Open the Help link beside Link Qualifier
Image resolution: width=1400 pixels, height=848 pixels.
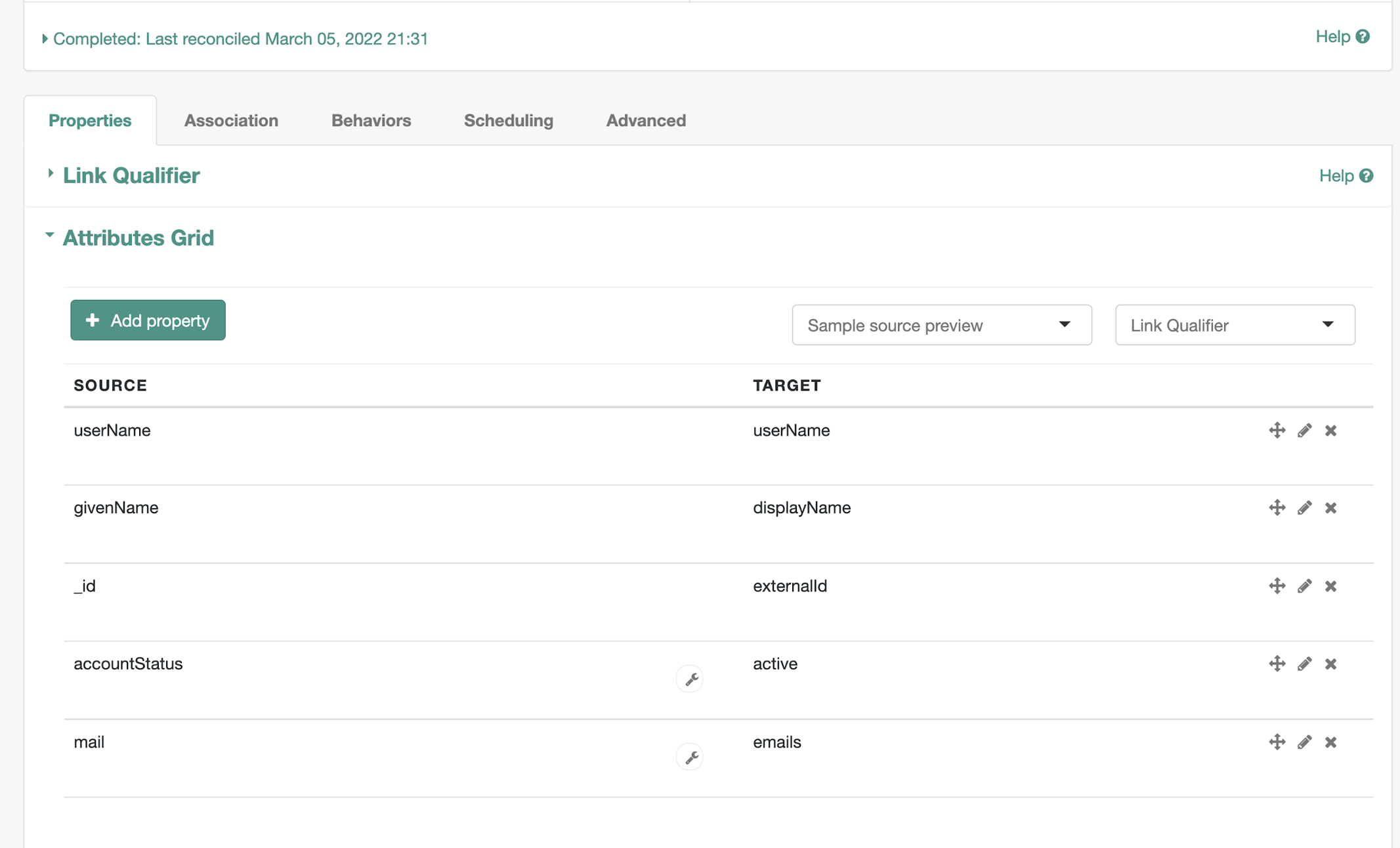click(x=1346, y=175)
